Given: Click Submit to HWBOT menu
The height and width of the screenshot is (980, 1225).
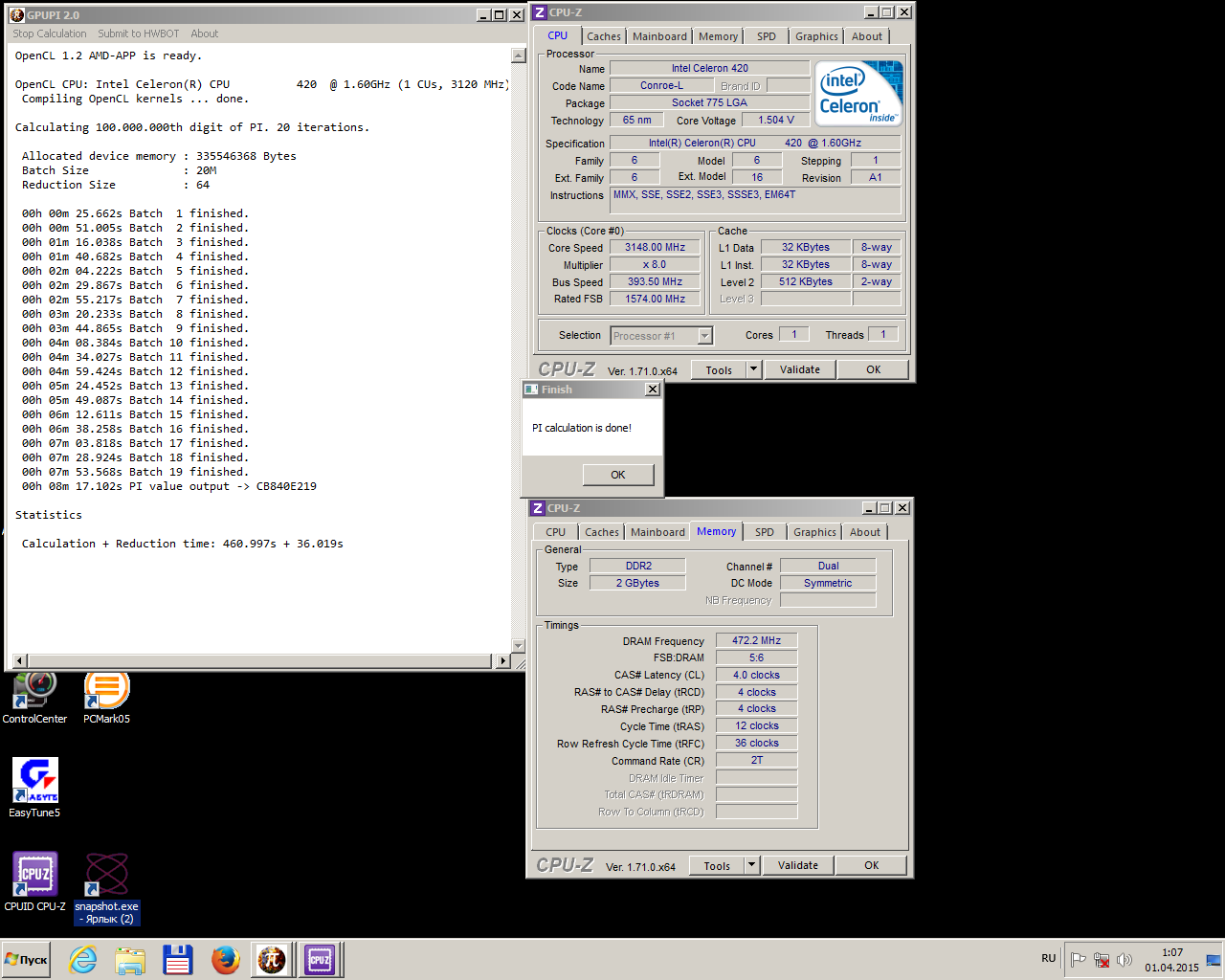Looking at the screenshot, I should point(139,33).
